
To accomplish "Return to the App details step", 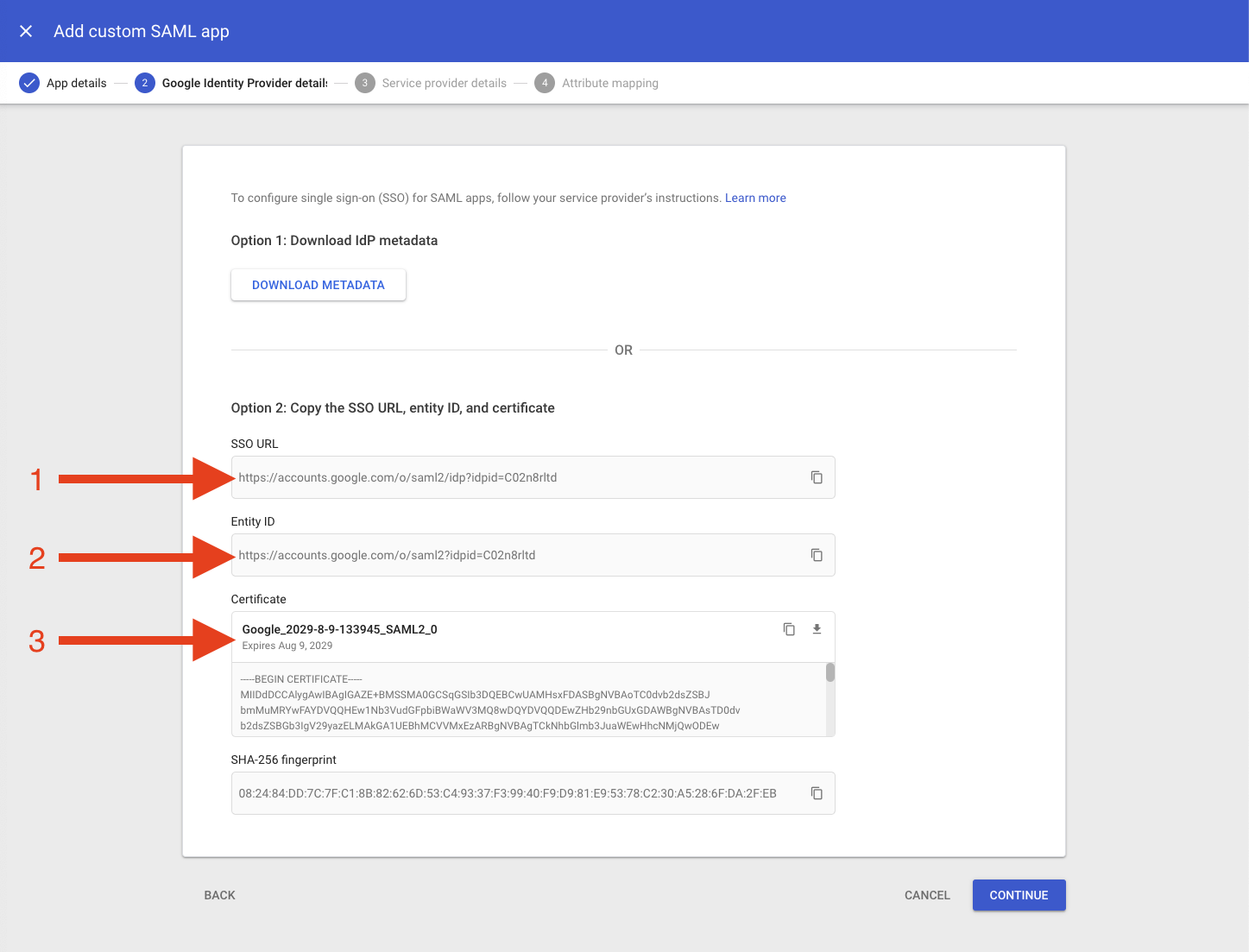I will click(76, 83).
